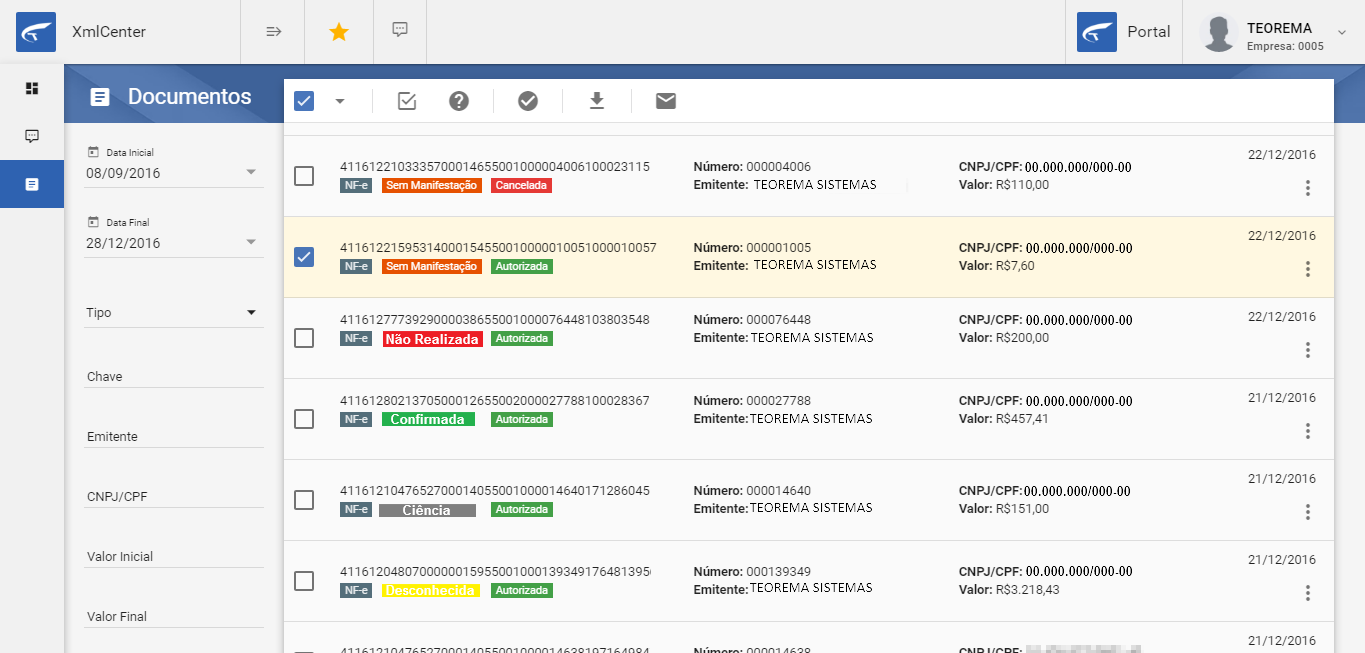Uncheck the box for document 000001005

(304, 257)
